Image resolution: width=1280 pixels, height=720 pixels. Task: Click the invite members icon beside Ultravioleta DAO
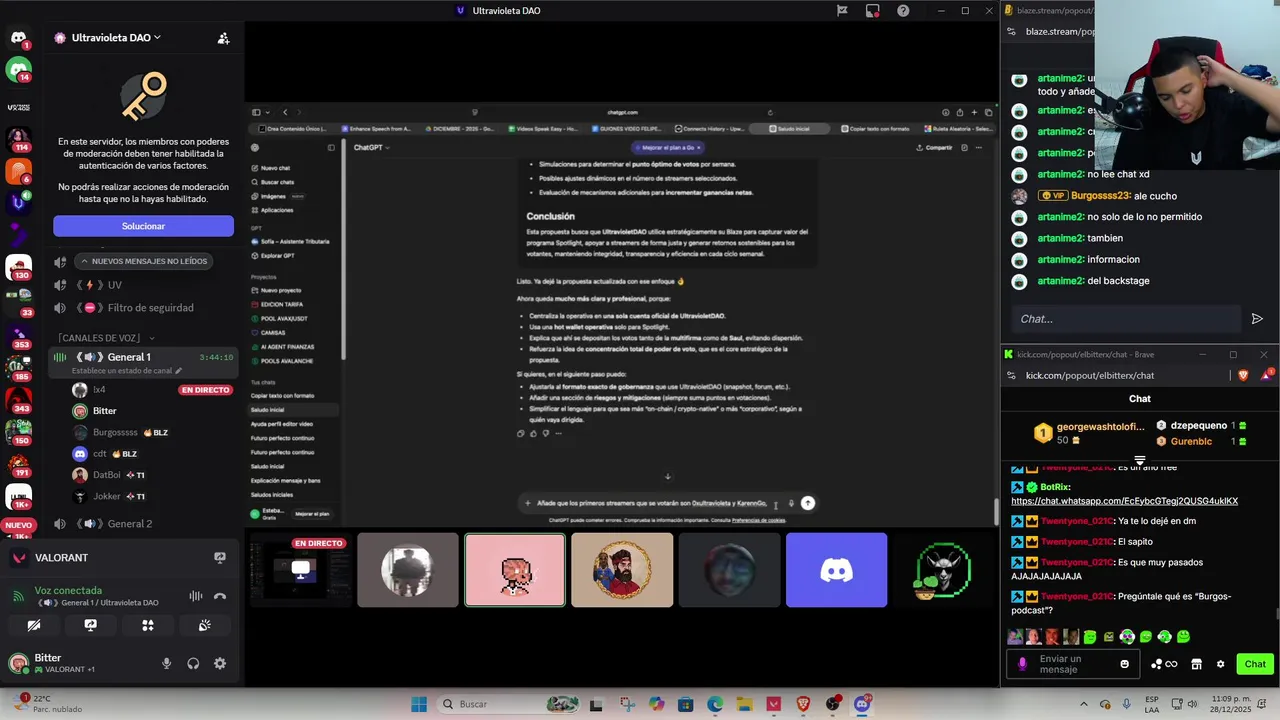click(223, 38)
